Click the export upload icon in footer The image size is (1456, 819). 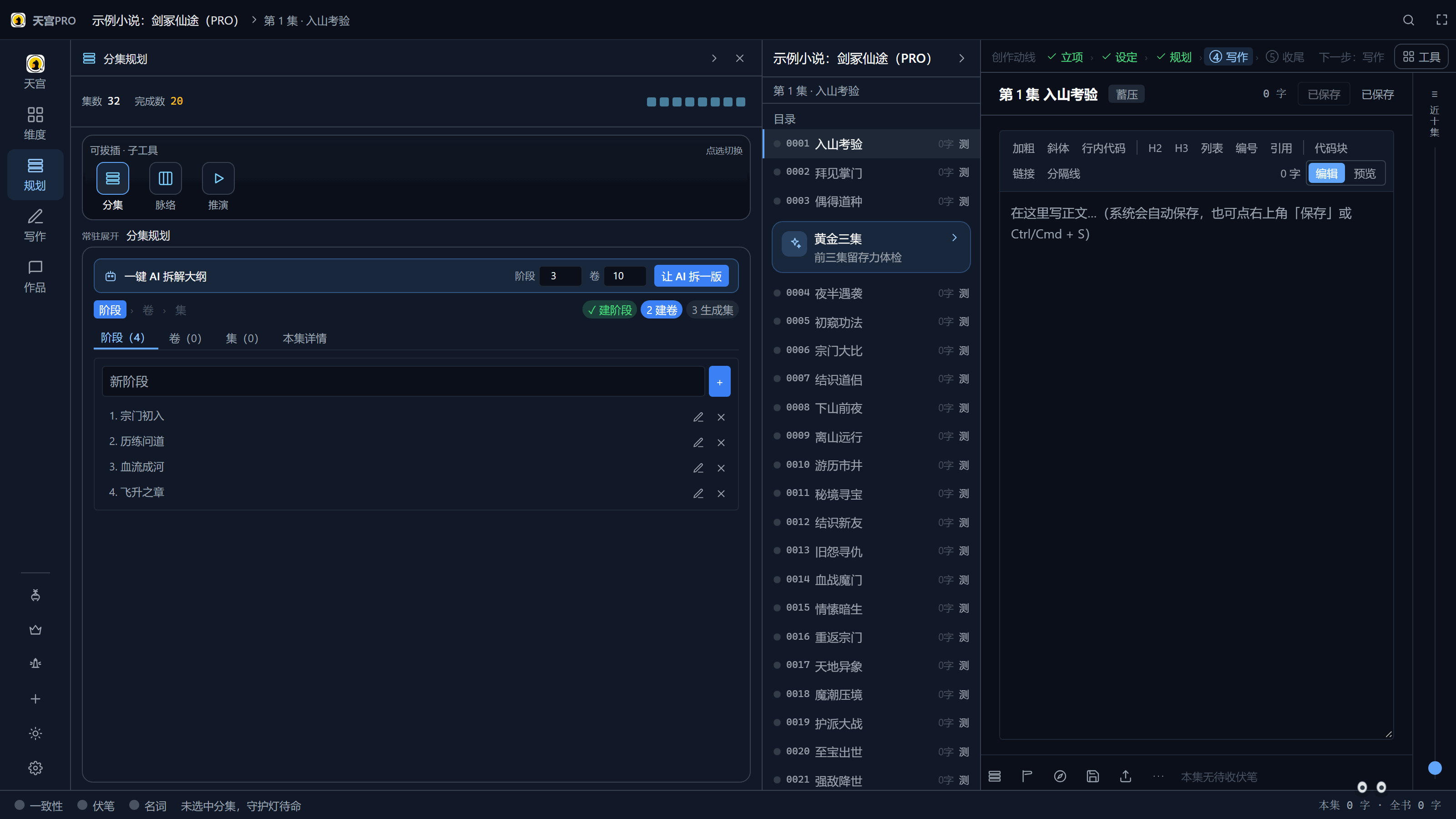1125,777
